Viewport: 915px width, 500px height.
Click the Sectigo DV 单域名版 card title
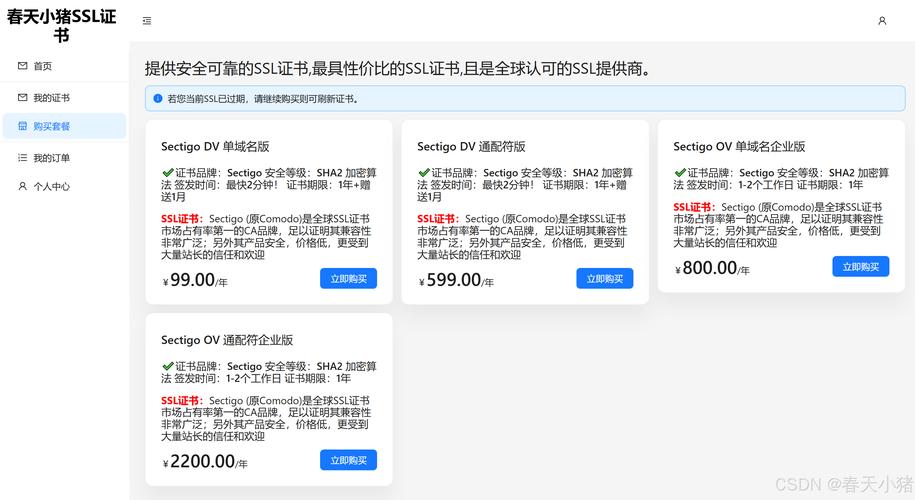pos(215,146)
